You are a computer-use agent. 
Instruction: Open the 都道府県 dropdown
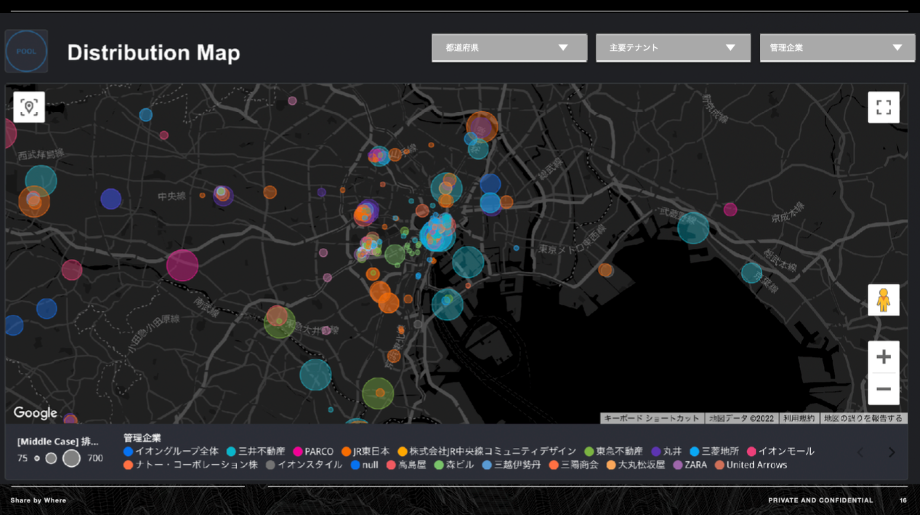tap(509, 48)
